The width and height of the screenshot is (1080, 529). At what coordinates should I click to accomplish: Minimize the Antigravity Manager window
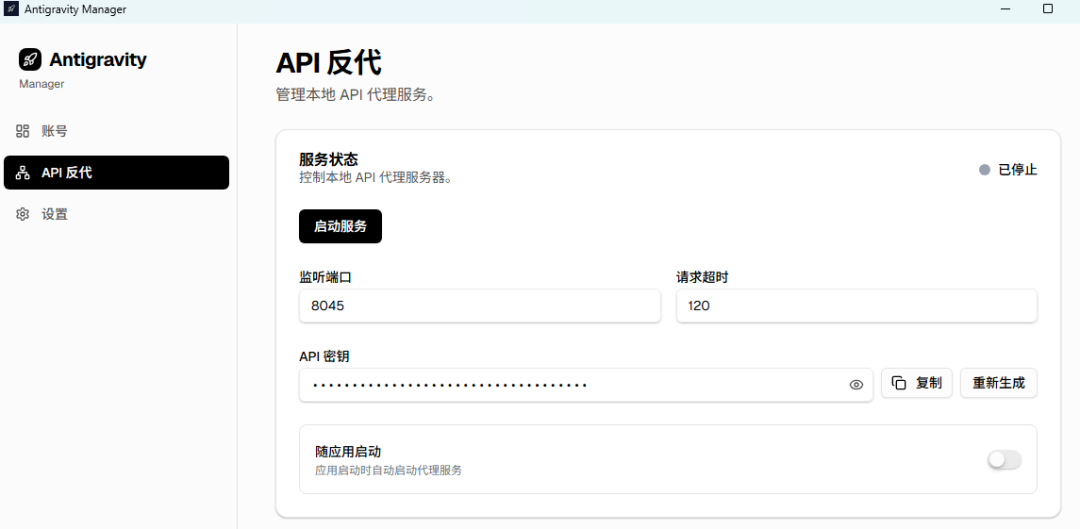coord(1003,9)
